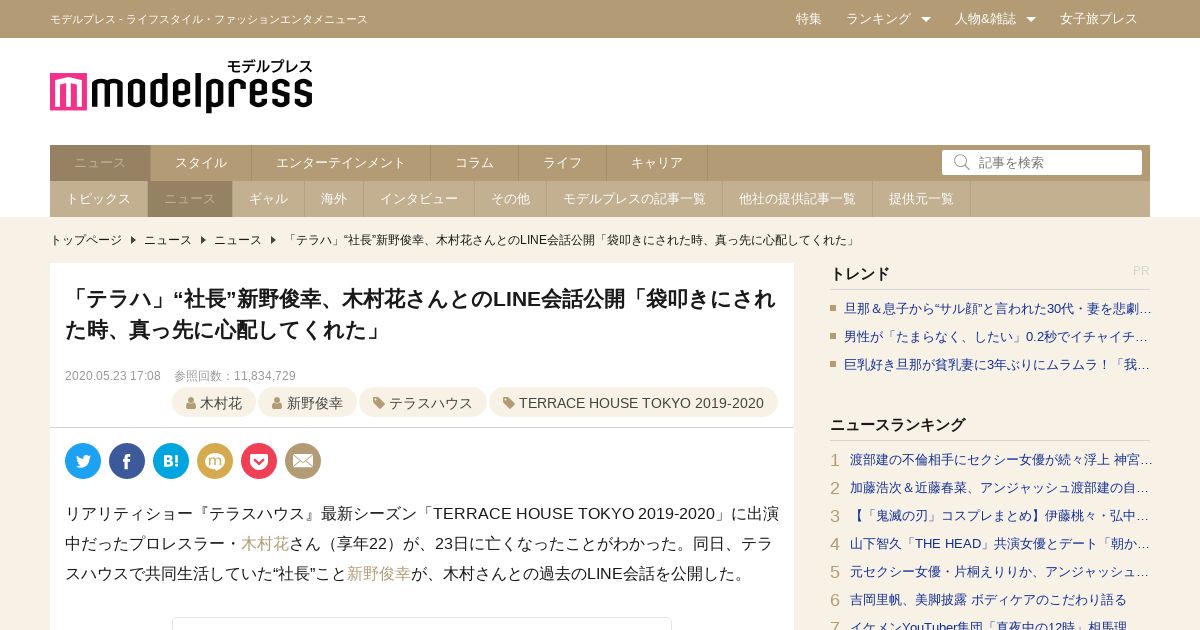Click the トレンド heading
The width and height of the screenshot is (1200, 630).
point(860,274)
